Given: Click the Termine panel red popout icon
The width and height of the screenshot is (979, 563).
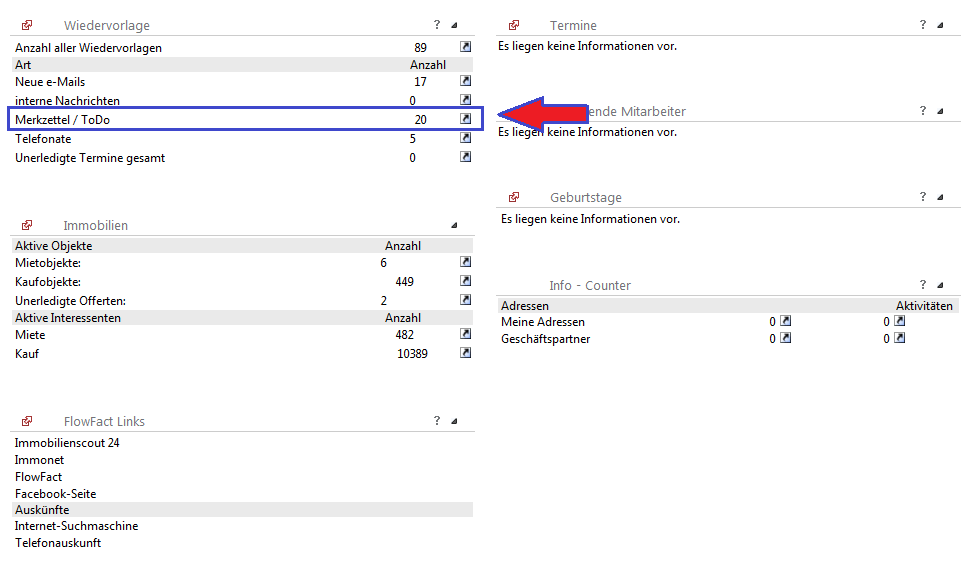Looking at the screenshot, I should click(514, 25).
